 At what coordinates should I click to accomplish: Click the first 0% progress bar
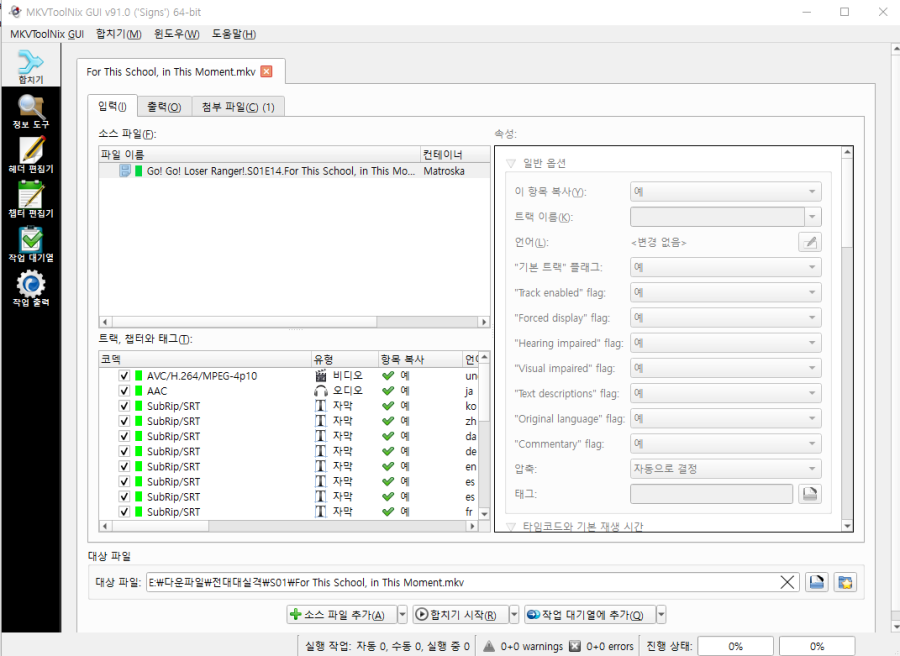(735, 646)
